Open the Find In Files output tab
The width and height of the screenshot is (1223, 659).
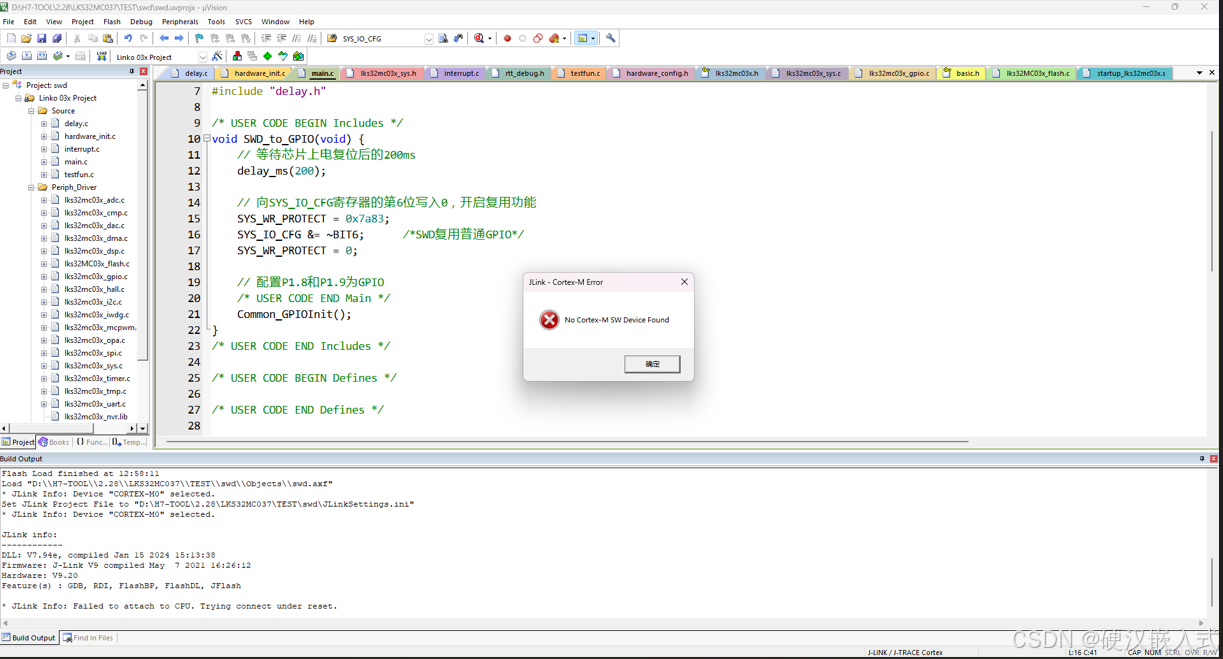pos(88,638)
